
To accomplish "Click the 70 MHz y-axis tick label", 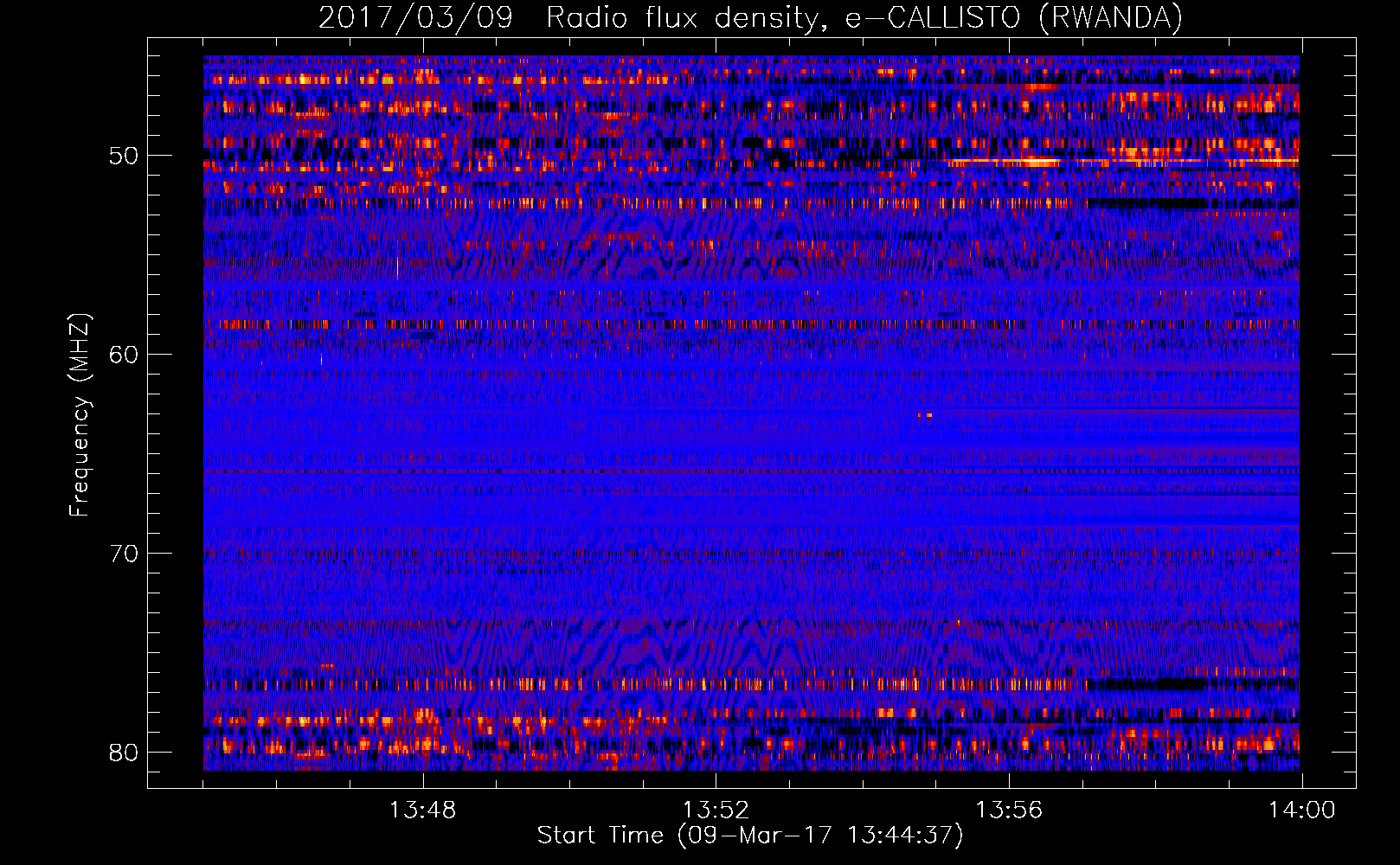I will tap(124, 554).
